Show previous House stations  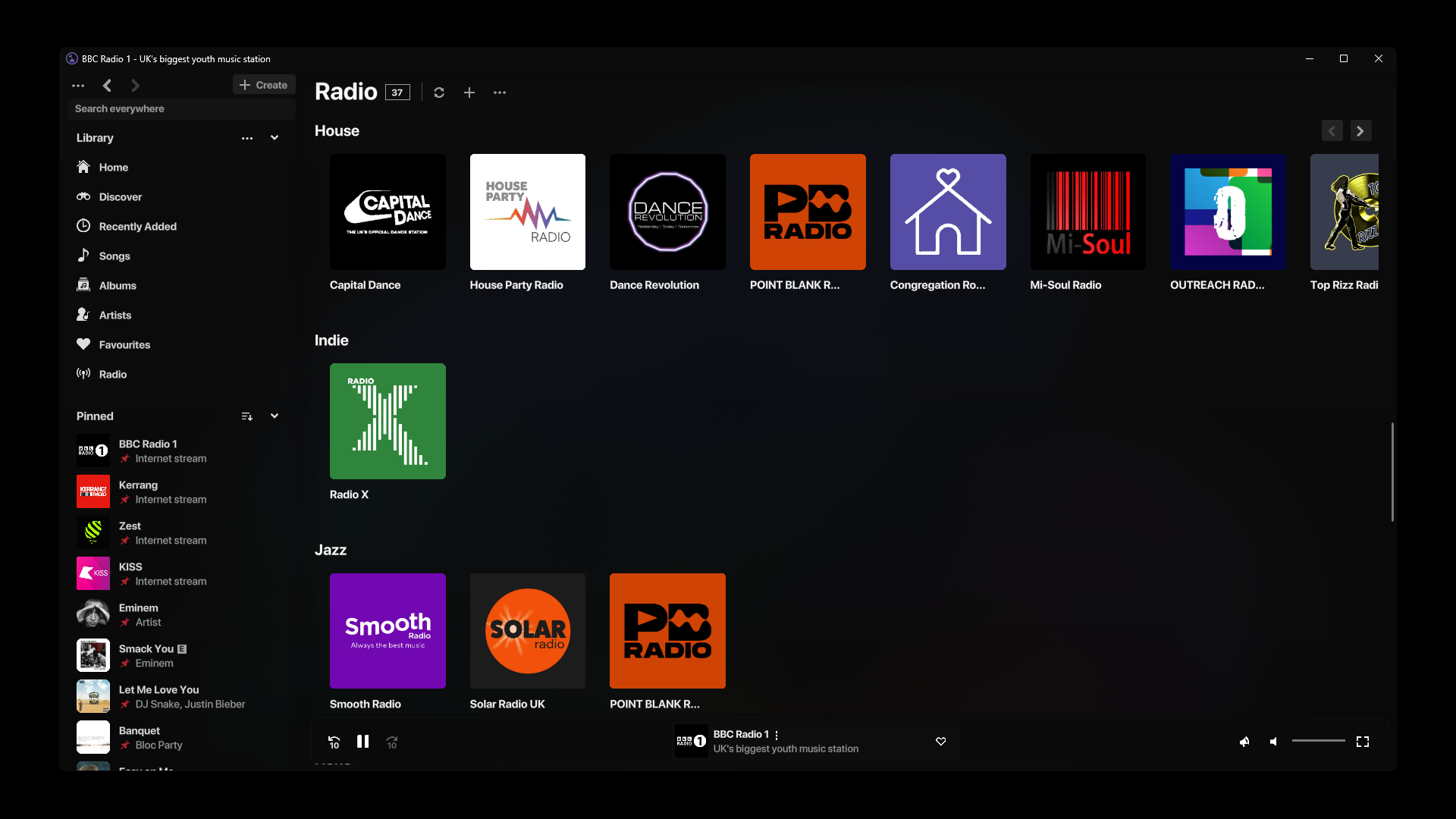(x=1332, y=131)
